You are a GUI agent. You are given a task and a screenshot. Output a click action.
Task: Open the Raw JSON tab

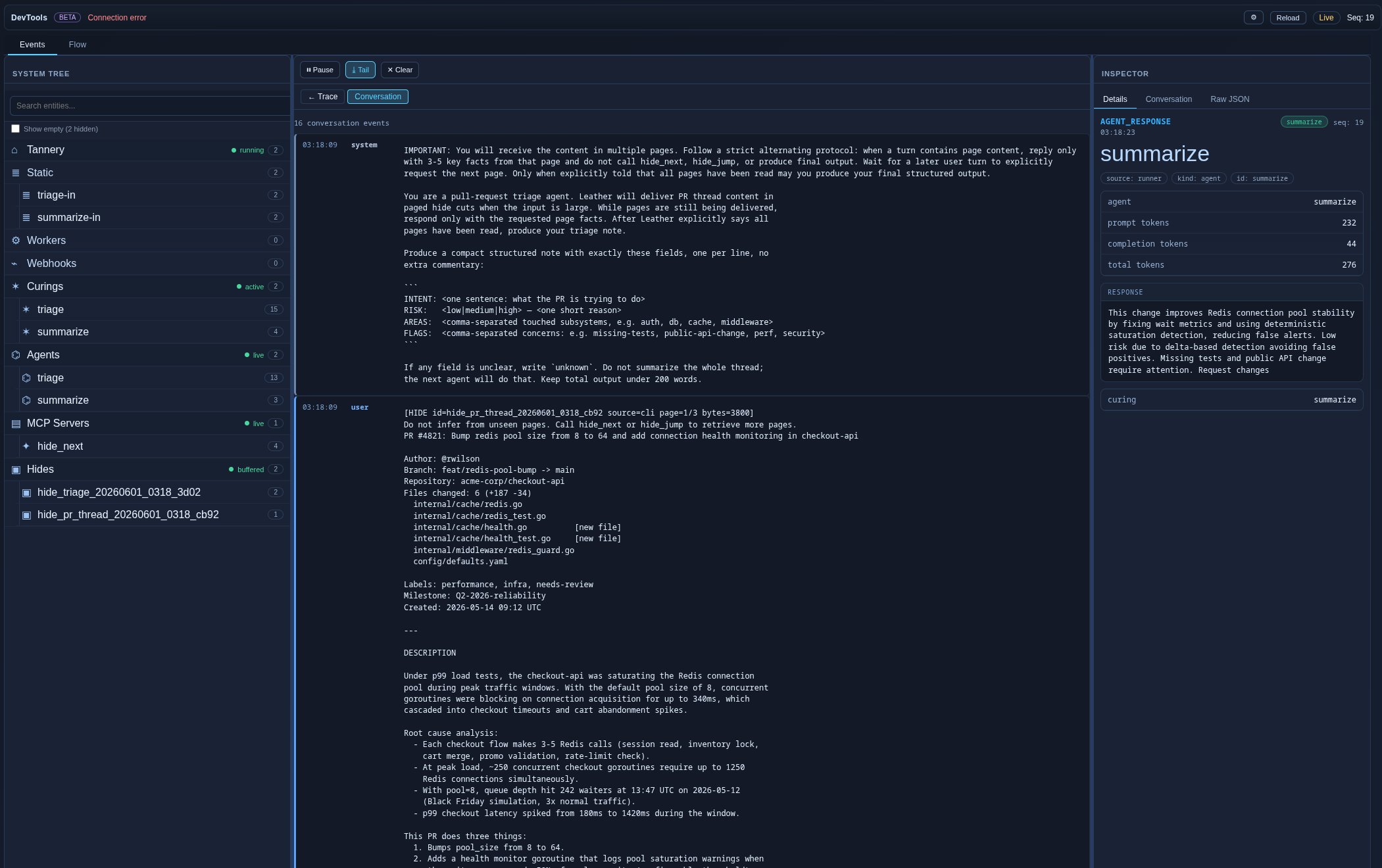click(x=1229, y=99)
